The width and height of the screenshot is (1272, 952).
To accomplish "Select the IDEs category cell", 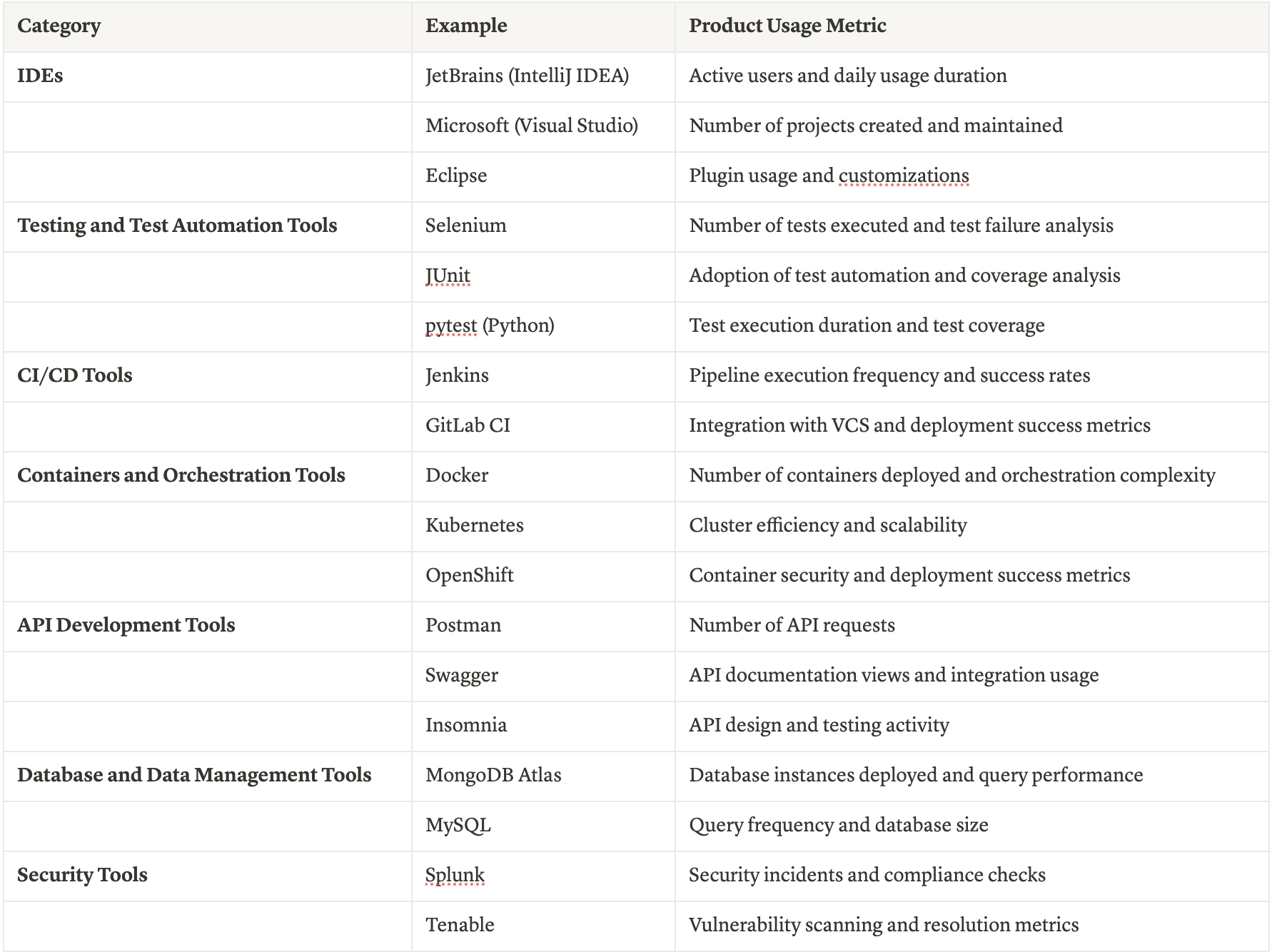I will click(40, 76).
